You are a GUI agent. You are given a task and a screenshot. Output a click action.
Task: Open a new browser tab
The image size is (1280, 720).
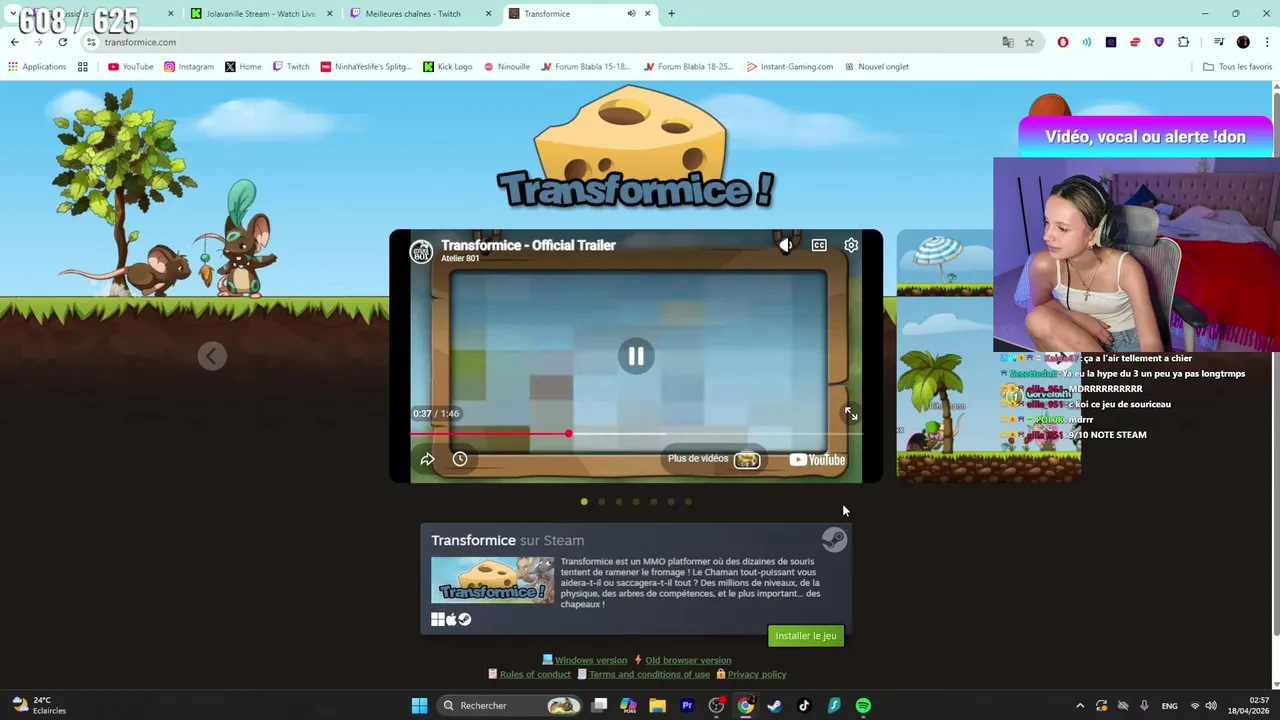pos(671,14)
